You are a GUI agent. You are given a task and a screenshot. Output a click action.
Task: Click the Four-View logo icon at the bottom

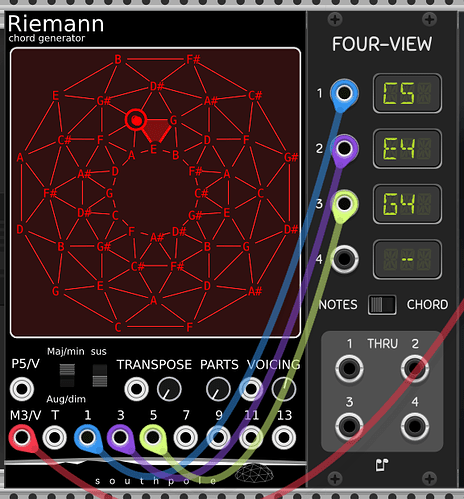pos(382,465)
